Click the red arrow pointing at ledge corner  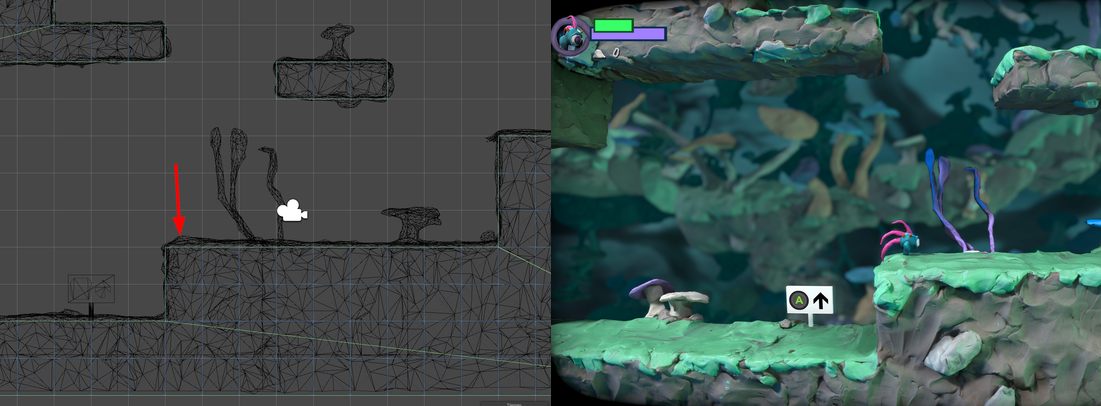coord(177,198)
